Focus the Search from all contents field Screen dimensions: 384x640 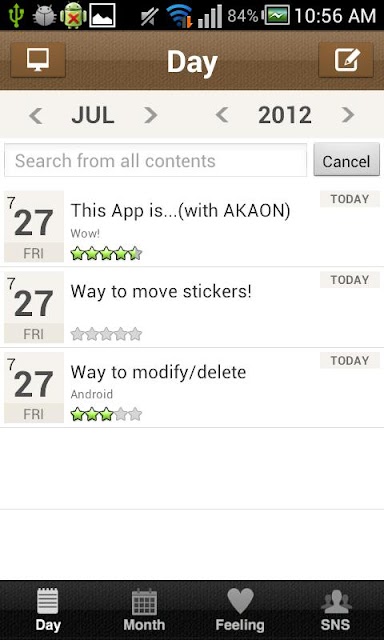coord(155,160)
